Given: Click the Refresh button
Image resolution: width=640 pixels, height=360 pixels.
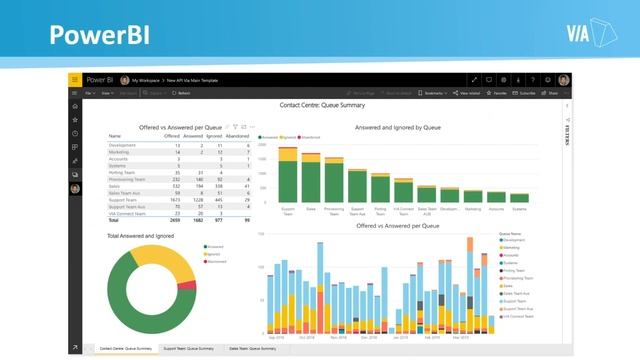Looking at the screenshot, I should tap(181, 93).
